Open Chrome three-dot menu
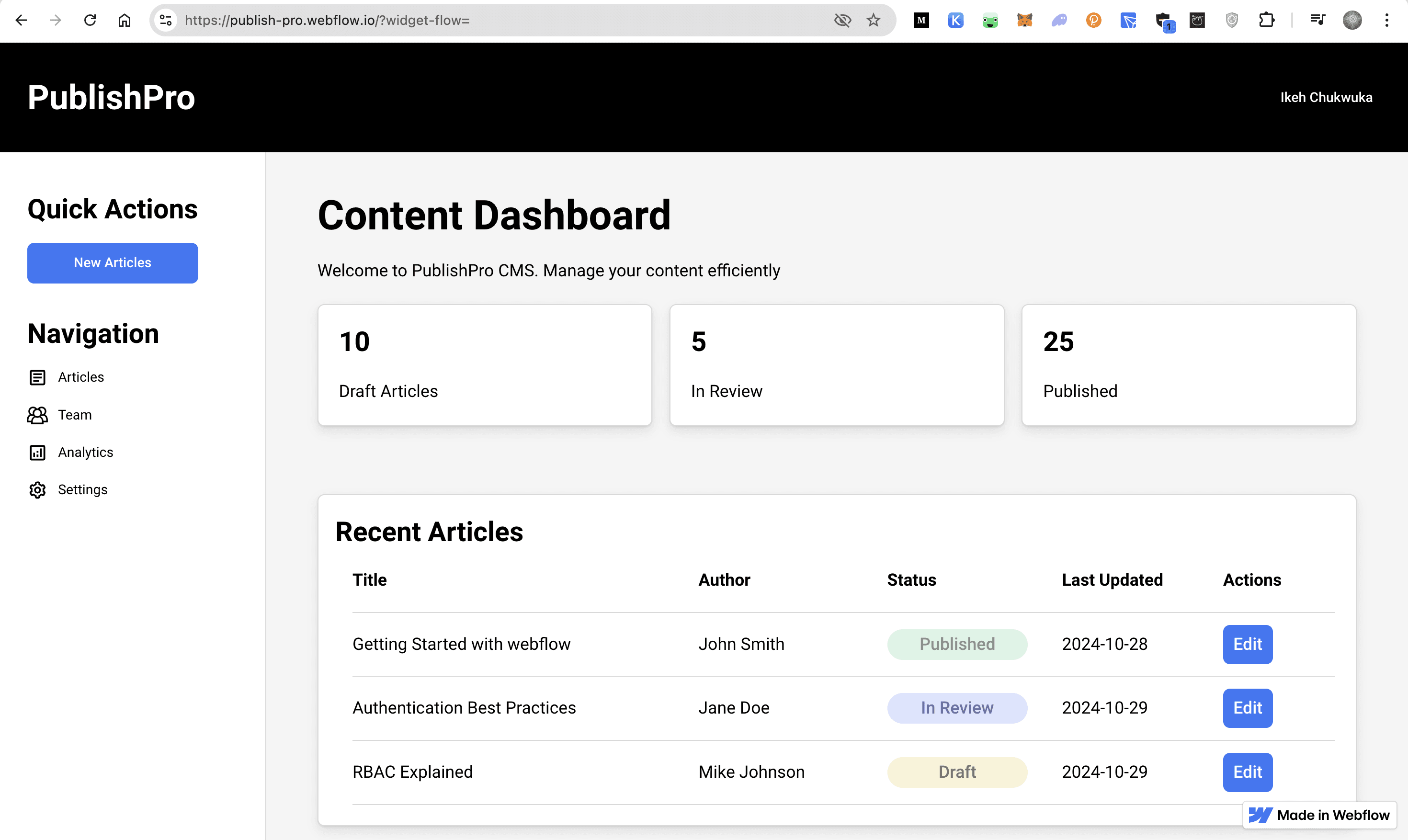1408x840 pixels. click(1386, 21)
